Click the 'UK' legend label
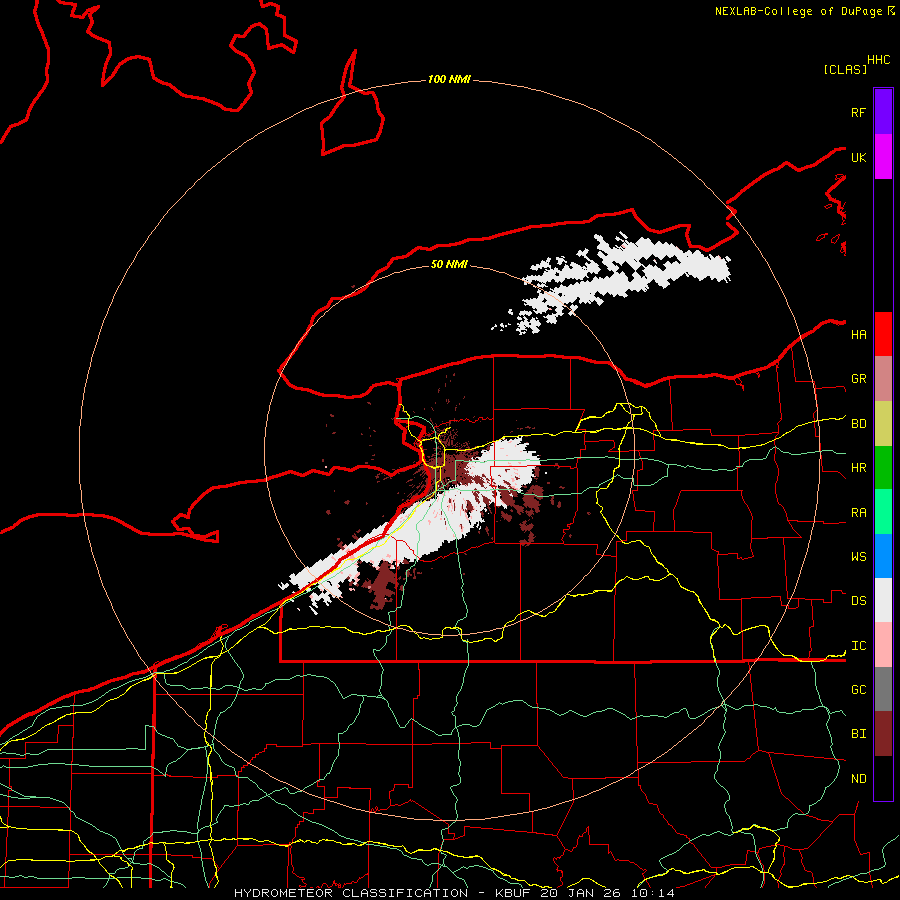 [858, 157]
